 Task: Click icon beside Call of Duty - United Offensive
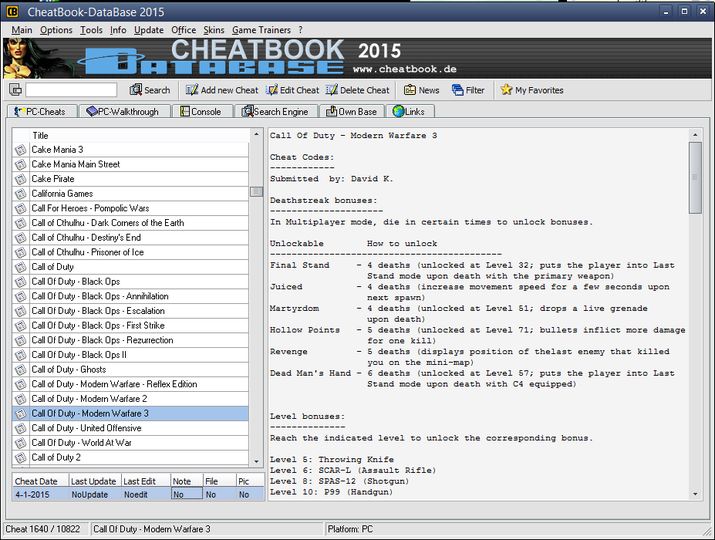pyautogui.click(x=20, y=428)
